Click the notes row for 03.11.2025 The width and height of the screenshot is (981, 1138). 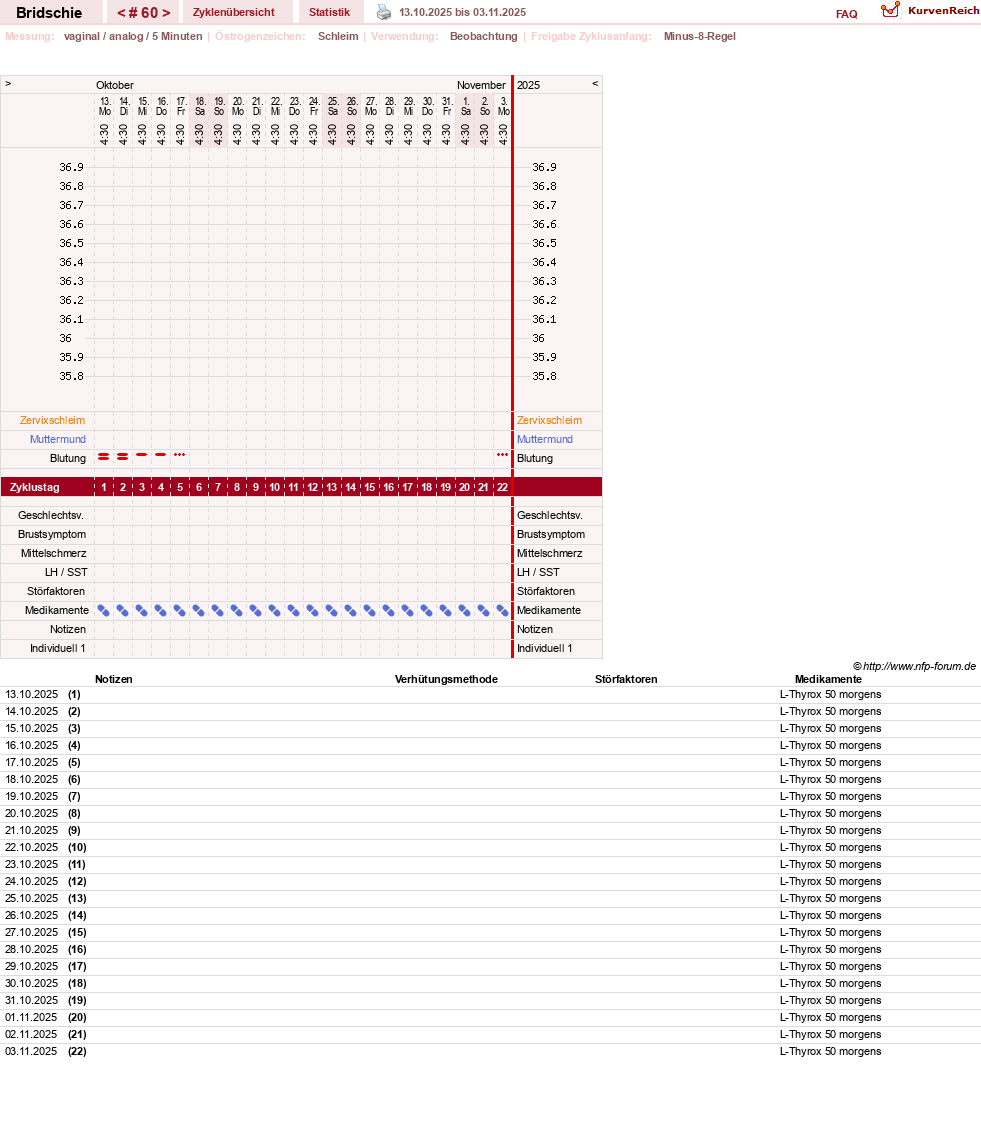(x=490, y=1052)
